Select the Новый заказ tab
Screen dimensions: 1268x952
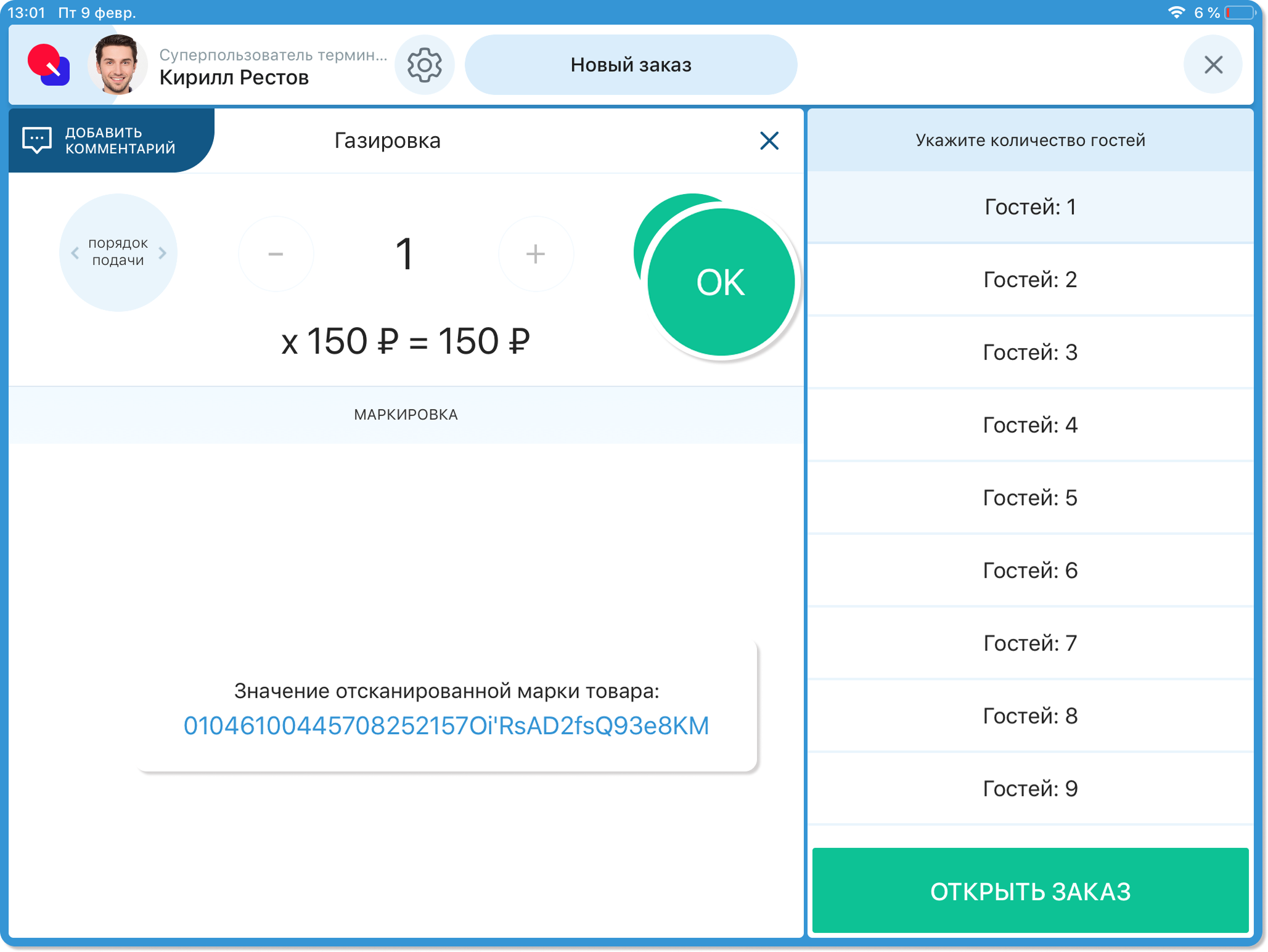[x=631, y=65]
